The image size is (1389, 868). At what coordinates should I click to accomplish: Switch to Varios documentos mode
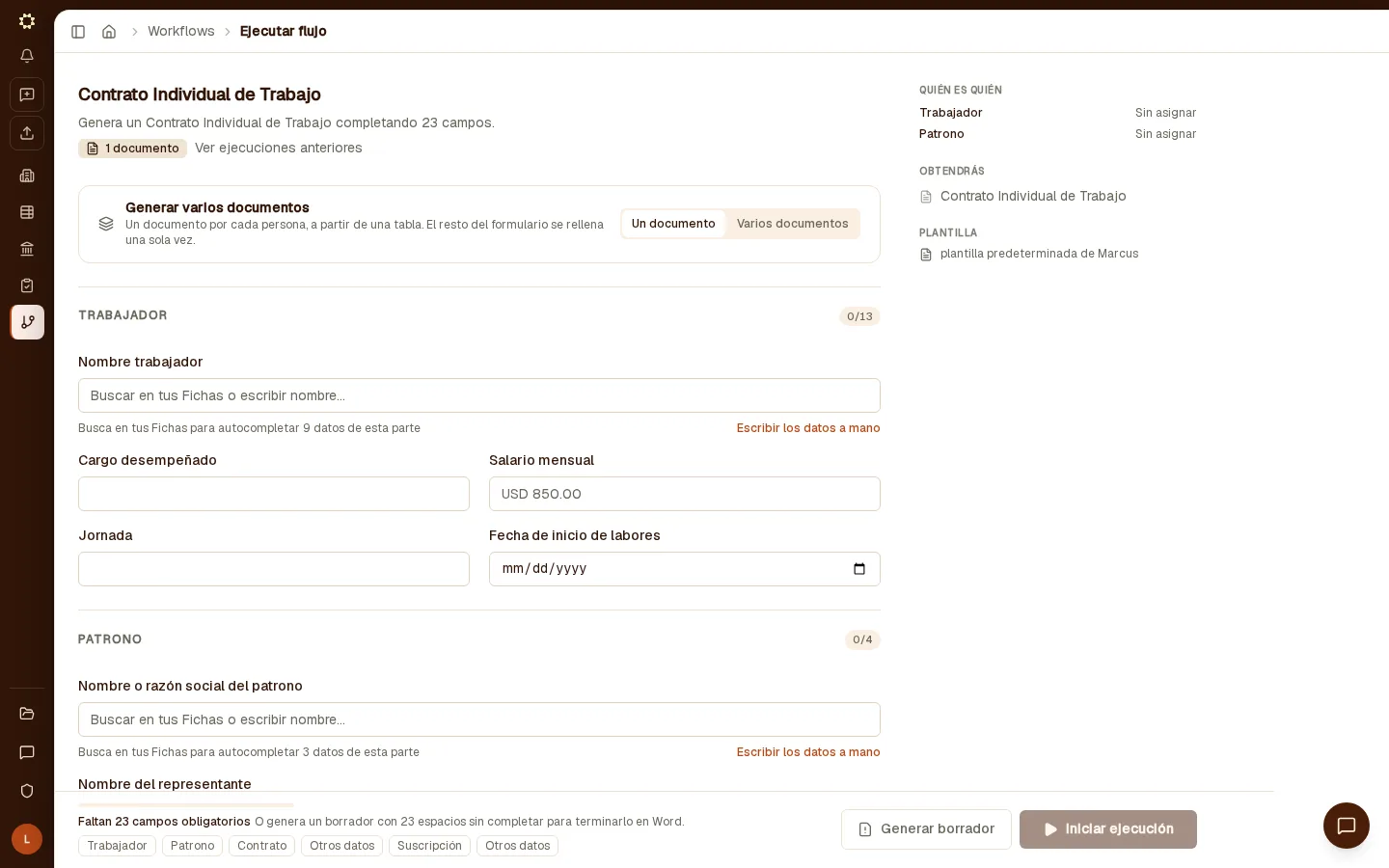793,224
